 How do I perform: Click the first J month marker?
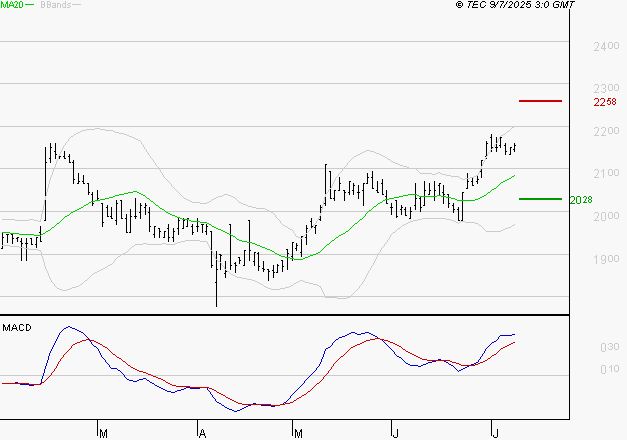pyautogui.click(x=395, y=432)
